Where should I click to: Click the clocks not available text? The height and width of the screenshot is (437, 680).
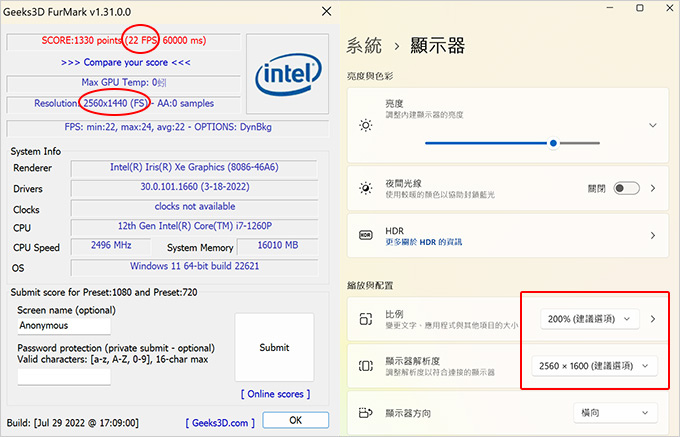[195, 206]
